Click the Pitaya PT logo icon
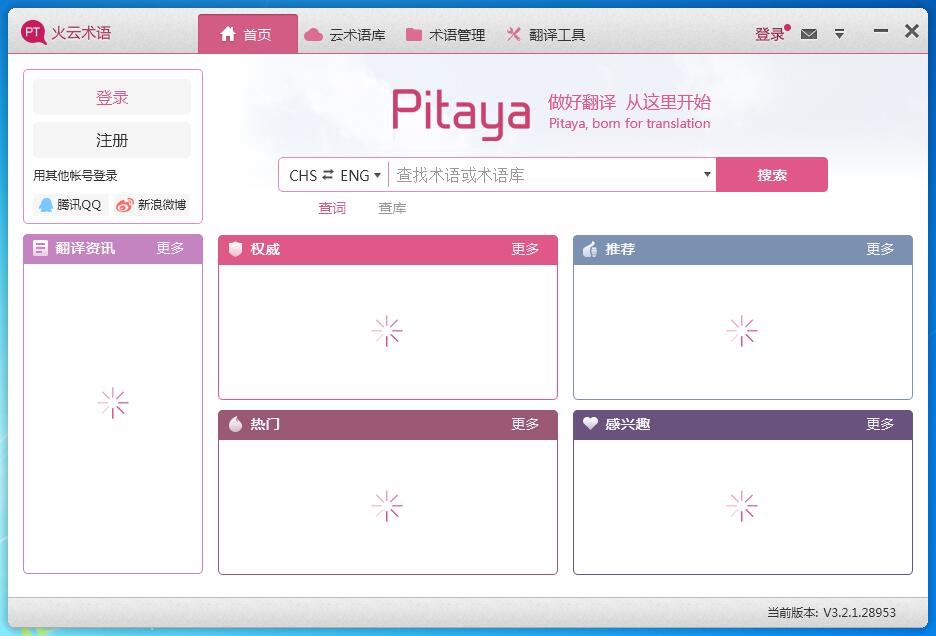 (34, 33)
